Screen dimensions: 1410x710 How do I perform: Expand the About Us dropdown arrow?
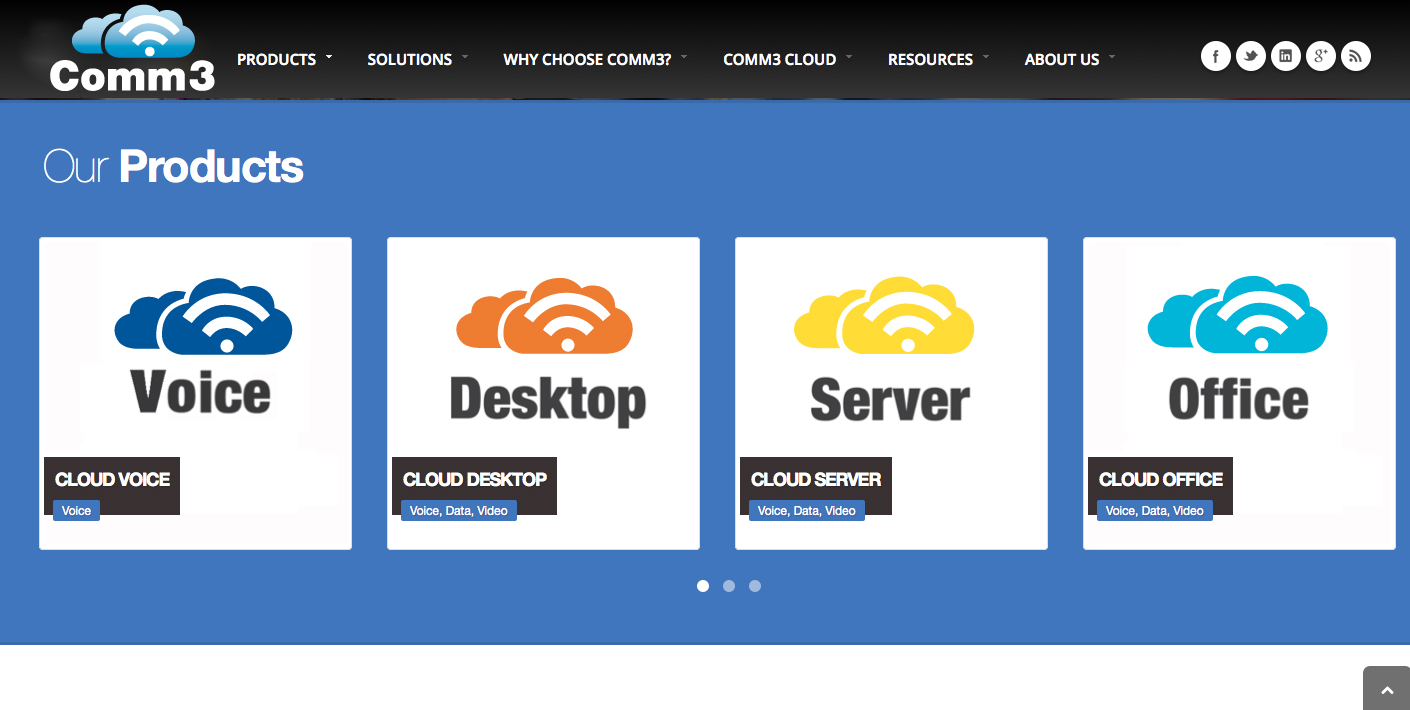point(1112,57)
